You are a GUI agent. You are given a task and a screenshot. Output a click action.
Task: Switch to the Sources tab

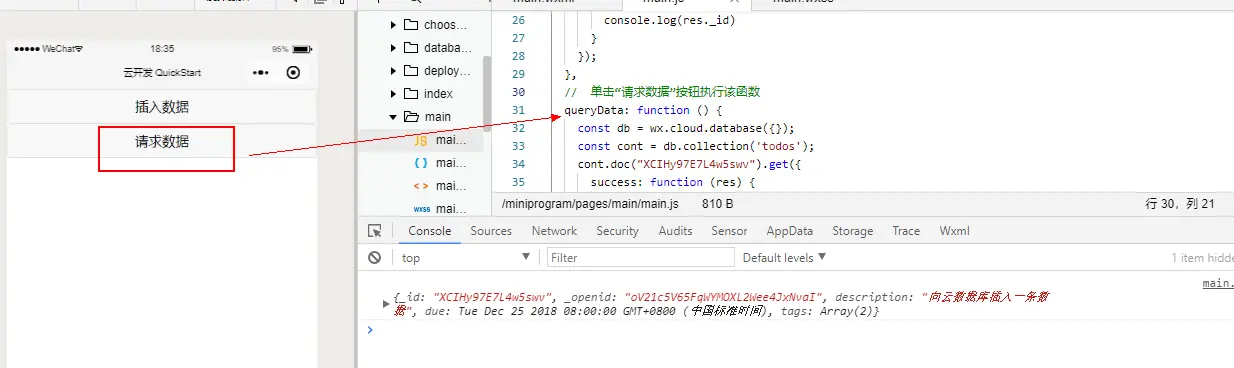491,231
